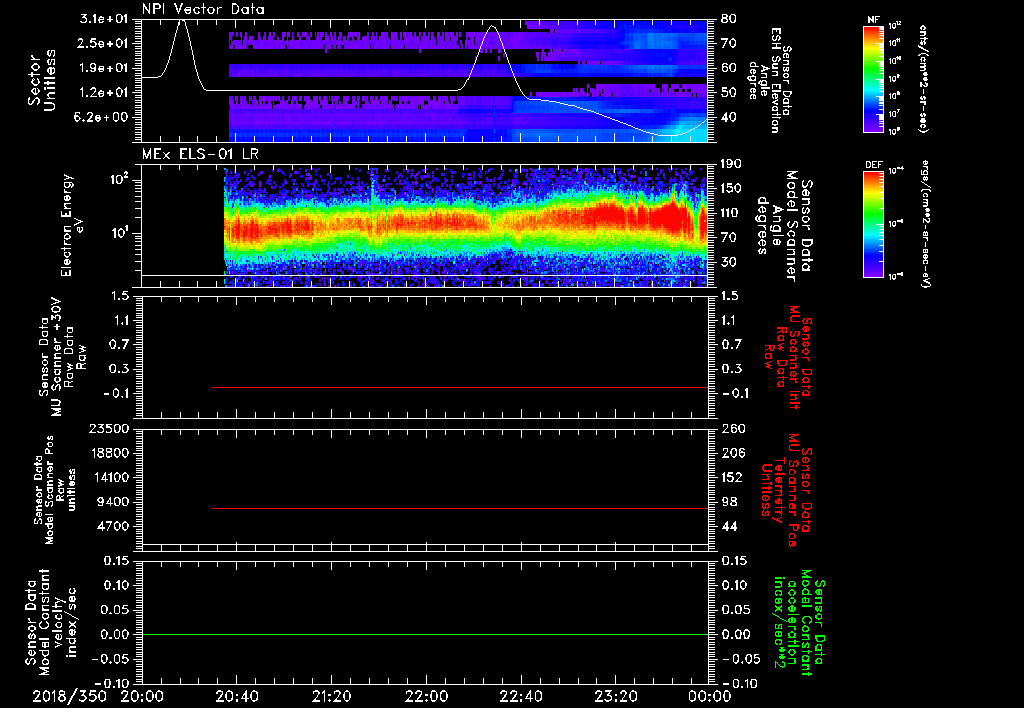The height and width of the screenshot is (708, 1024).
Task: Click the '23500' scanner position tick
Action: coord(109,428)
